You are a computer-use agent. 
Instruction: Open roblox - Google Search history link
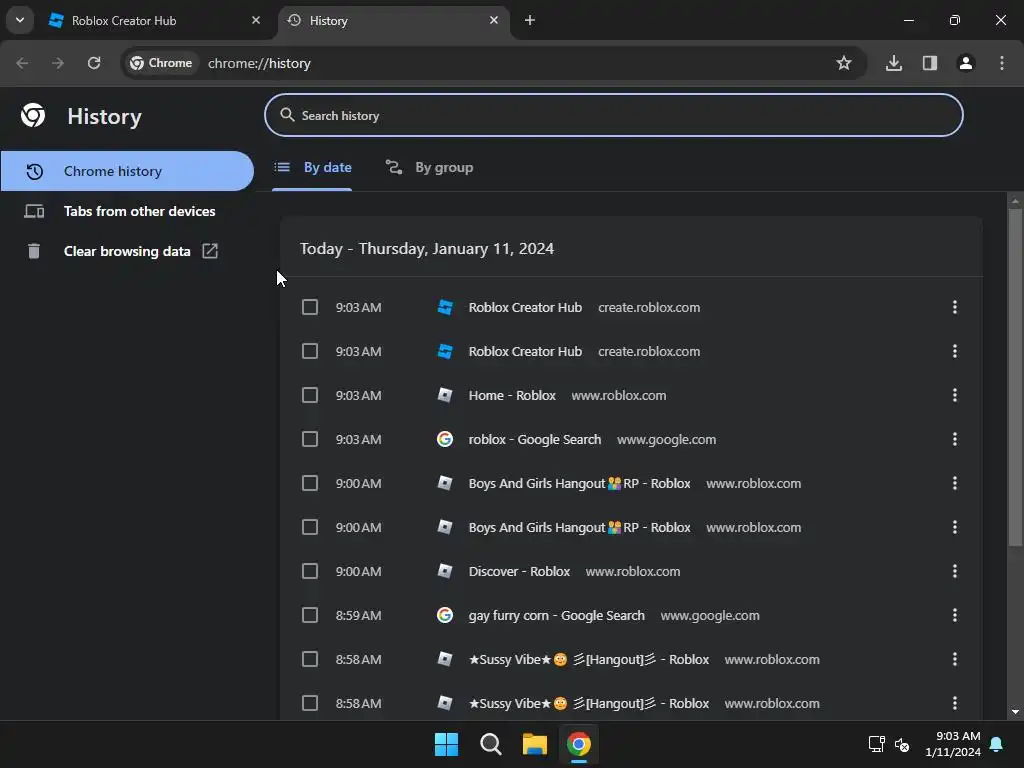535,440
